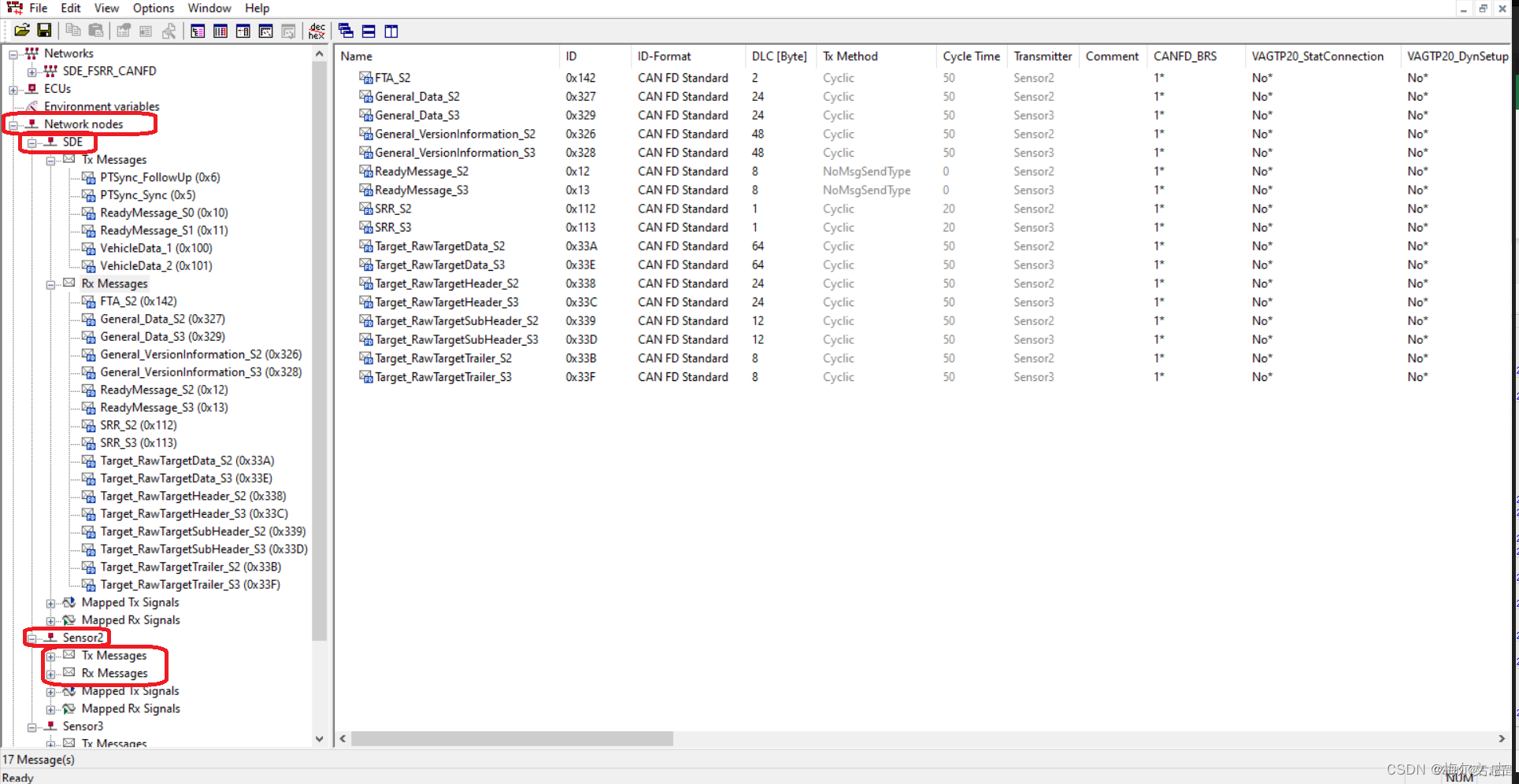This screenshot has width=1519, height=784.
Task: Click the message icon beside PTSync_FollowUp (0x6)
Action: [89, 178]
